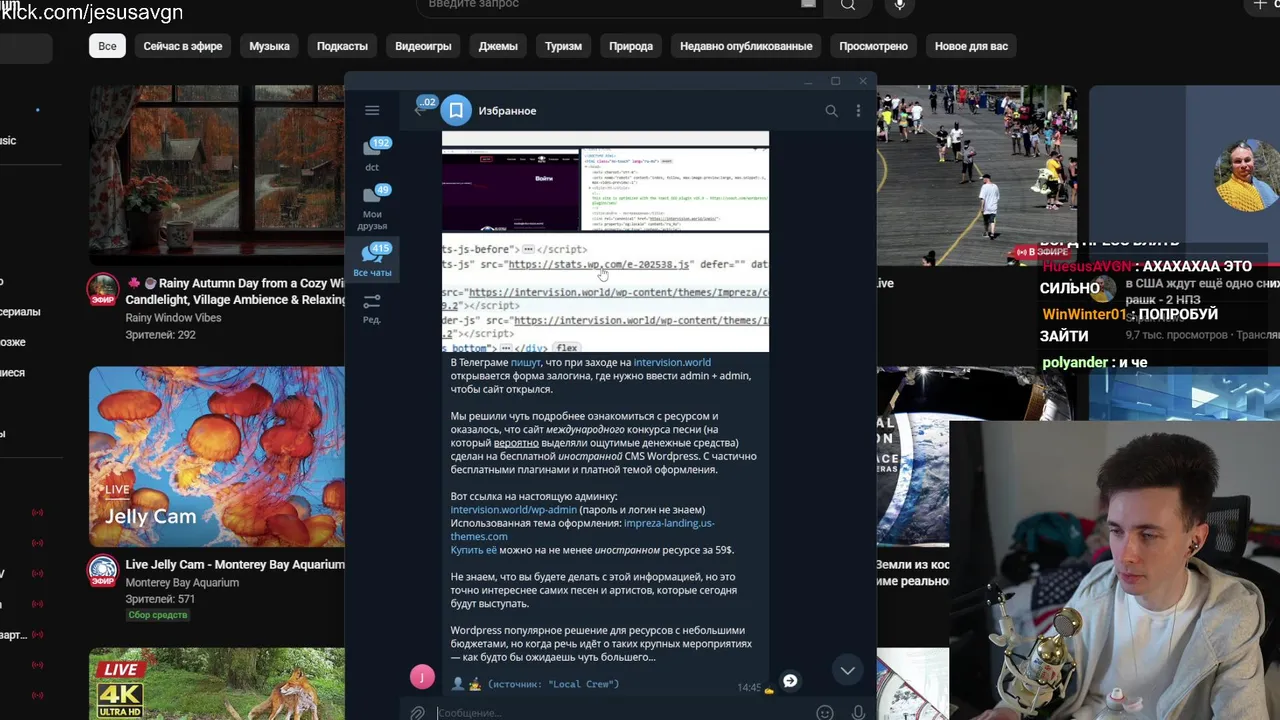Open Rainy Window Vibes channel name
This screenshot has height=720, width=1280.
[173, 318]
